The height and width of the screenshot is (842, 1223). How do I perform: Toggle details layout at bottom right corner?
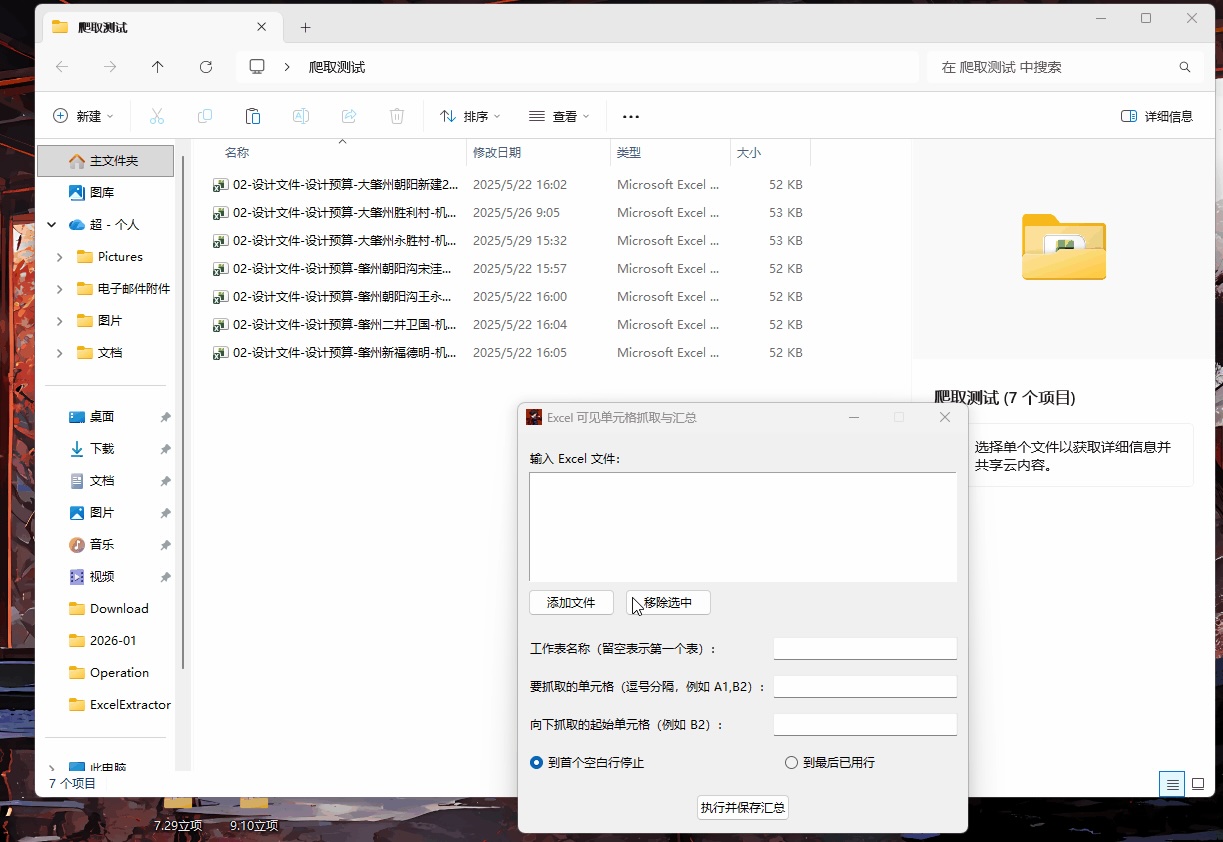click(x=1171, y=784)
